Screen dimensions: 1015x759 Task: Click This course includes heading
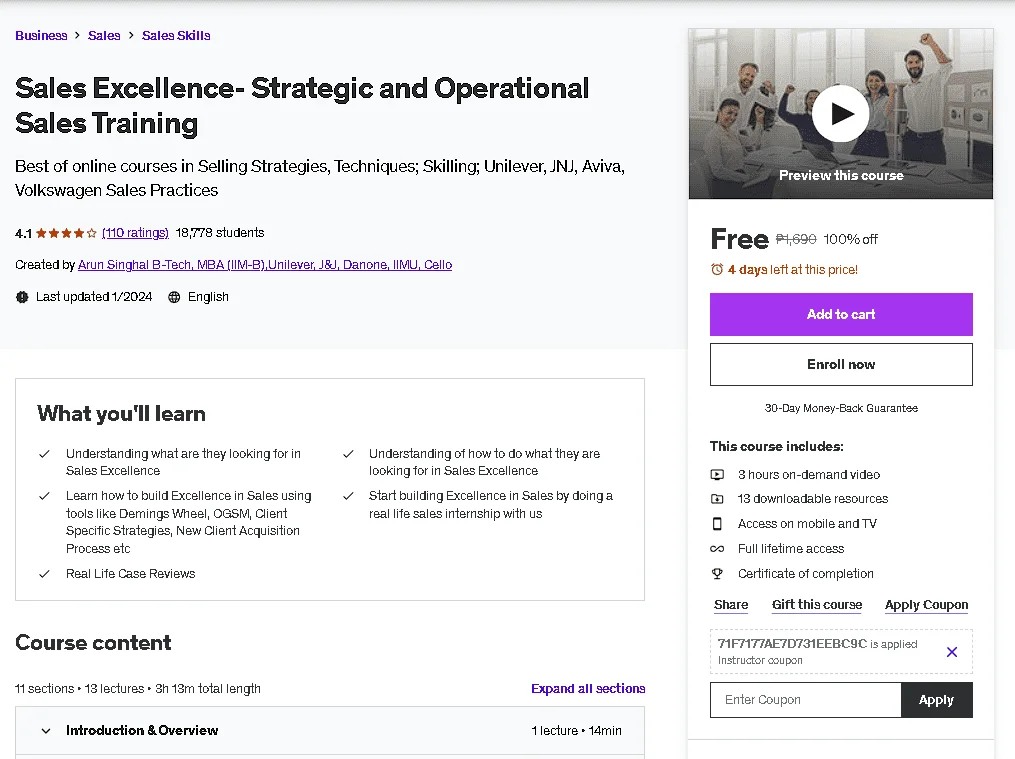click(x=776, y=446)
